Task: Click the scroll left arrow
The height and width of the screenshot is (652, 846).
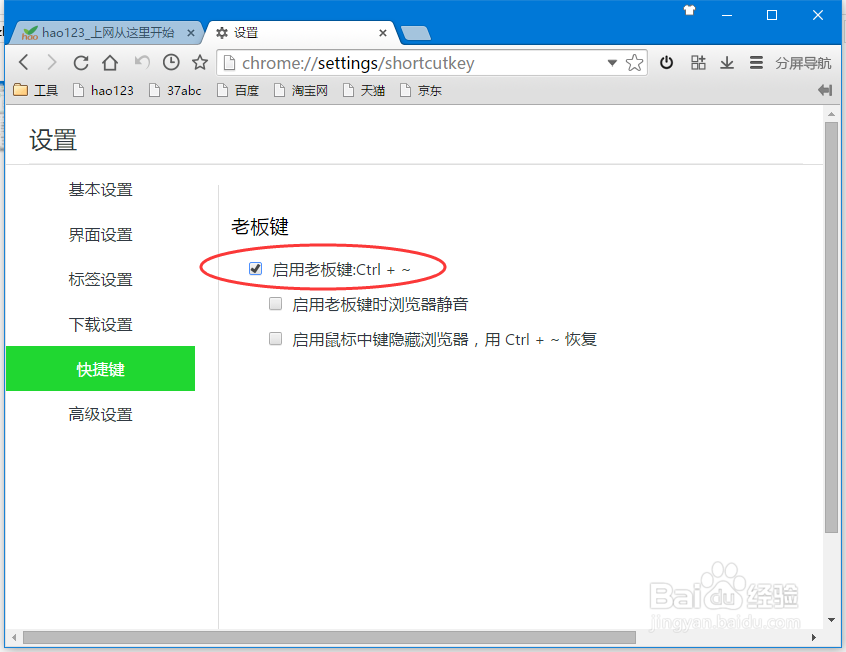Action: (13, 637)
